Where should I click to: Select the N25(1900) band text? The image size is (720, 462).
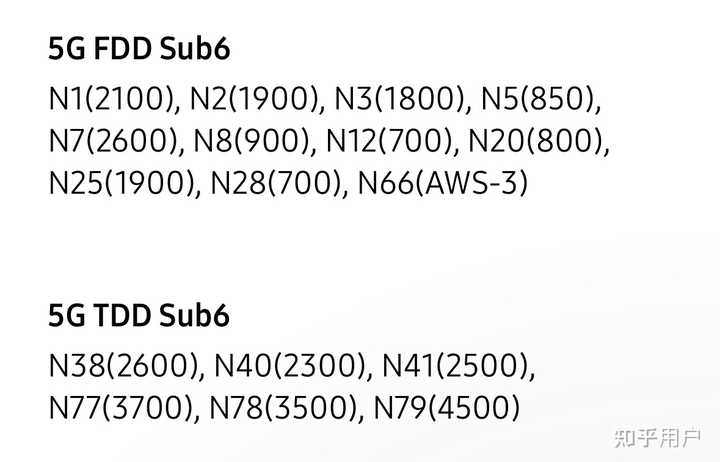(122, 184)
